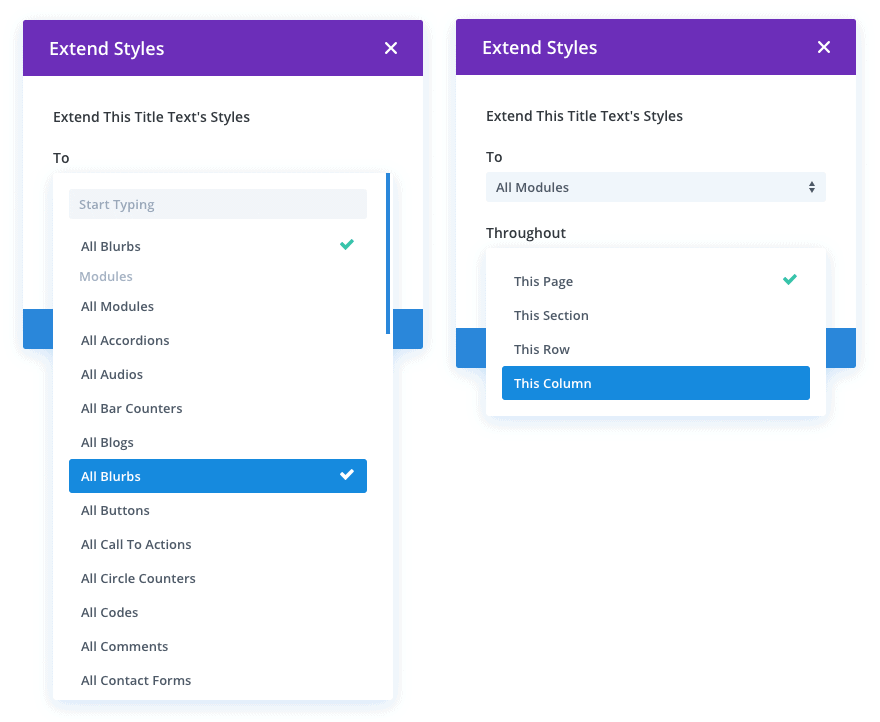The height and width of the screenshot is (722, 880).
Task: Open the All Modules dropdown selector
Action: pyautogui.click(x=656, y=187)
